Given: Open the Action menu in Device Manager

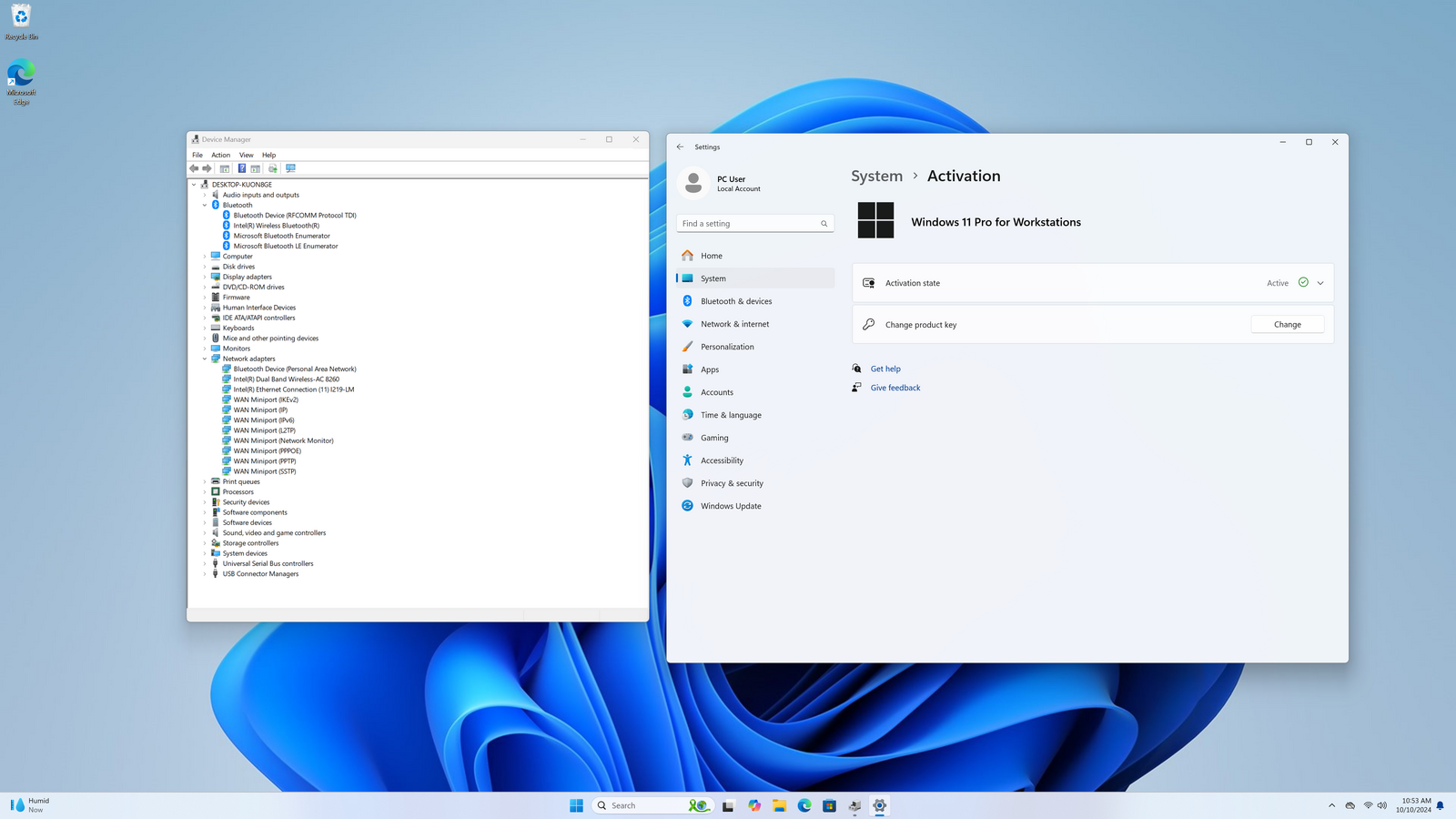Looking at the screenshot, I should point(221,155).
